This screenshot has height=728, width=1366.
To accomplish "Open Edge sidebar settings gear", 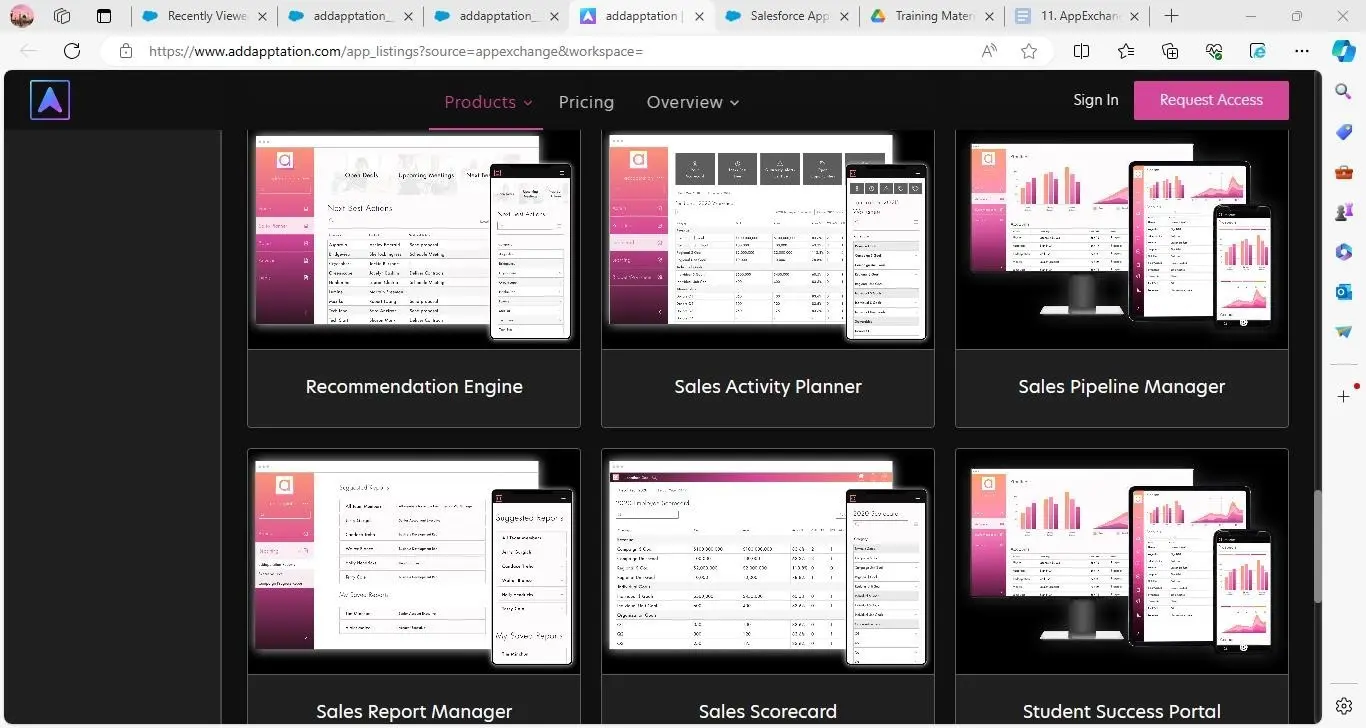I will click(1344, 706).
